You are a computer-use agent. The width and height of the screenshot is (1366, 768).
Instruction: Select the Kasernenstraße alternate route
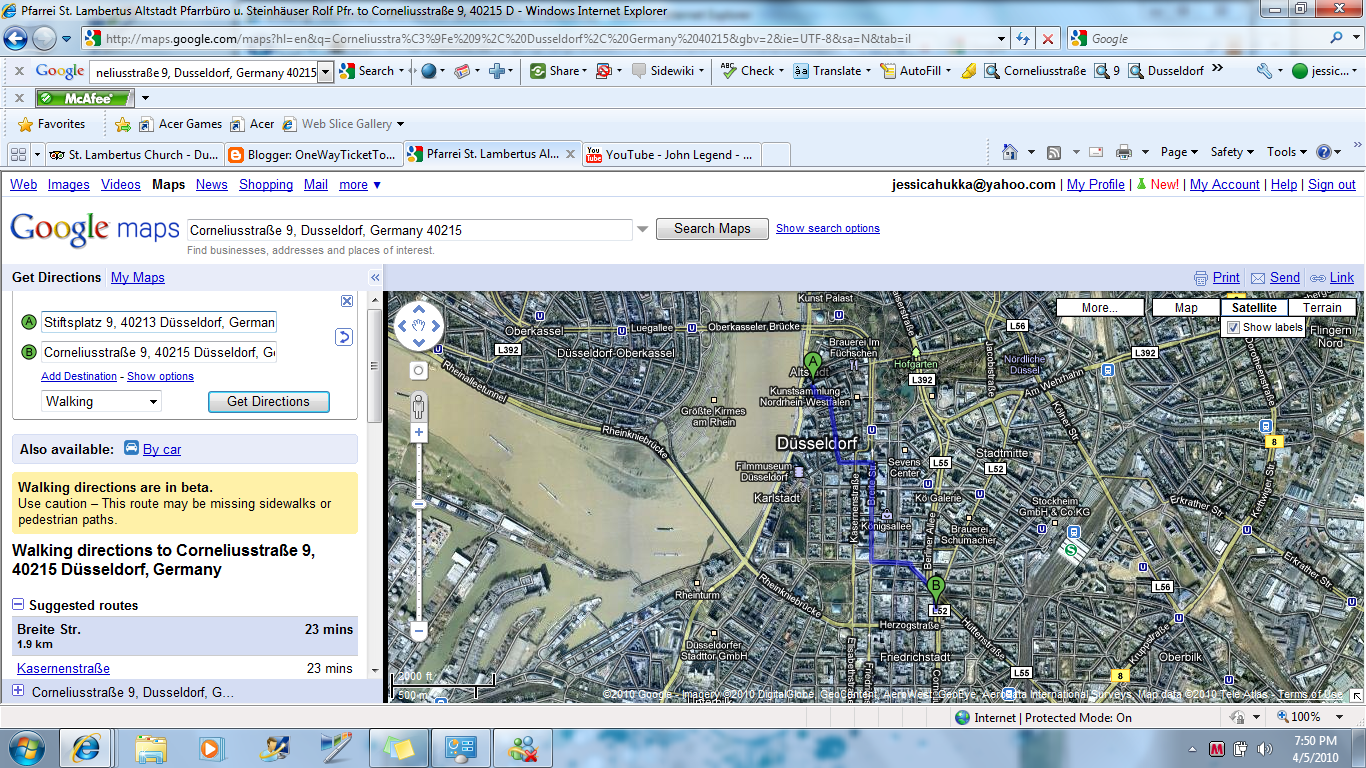63,668
